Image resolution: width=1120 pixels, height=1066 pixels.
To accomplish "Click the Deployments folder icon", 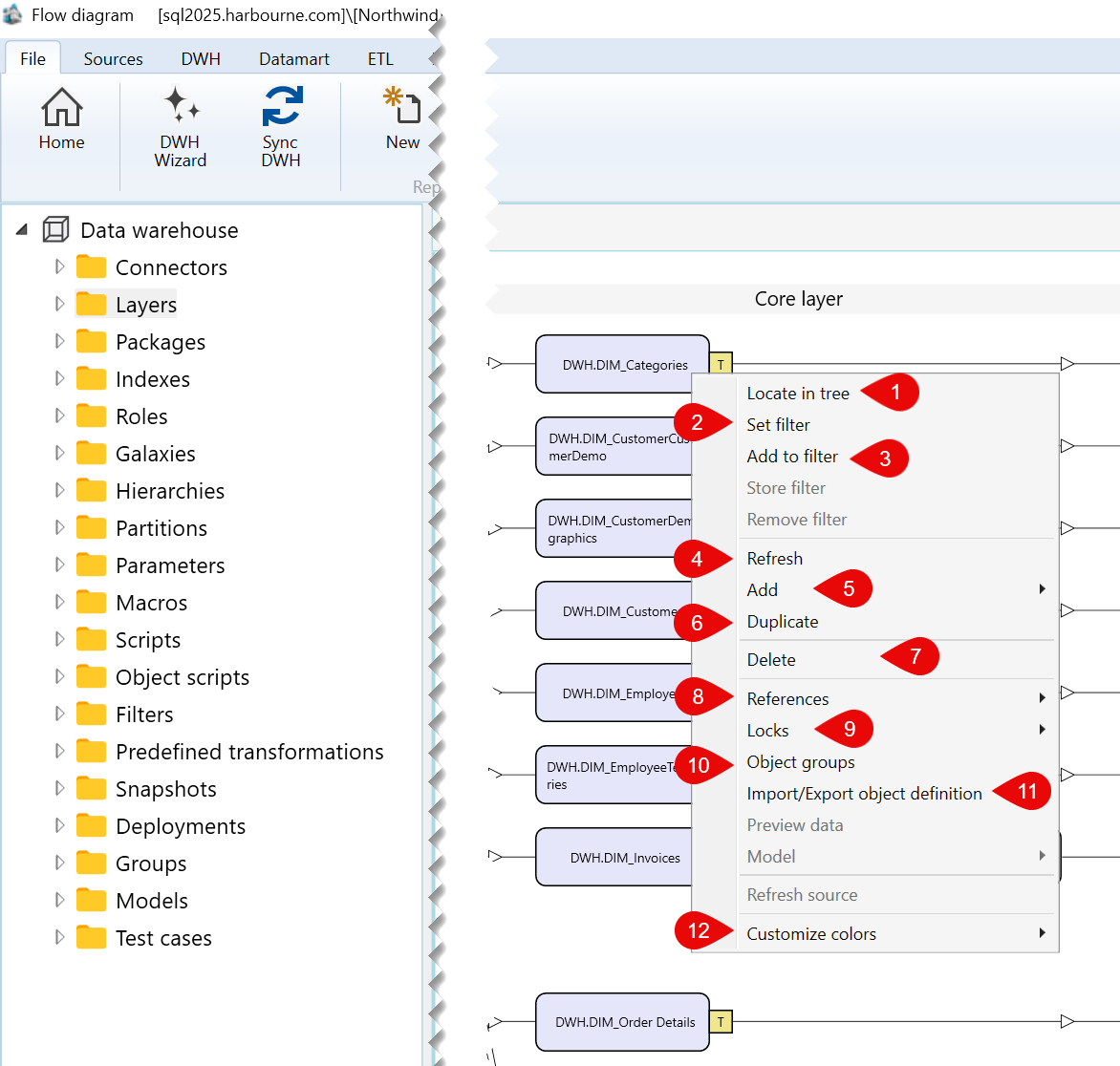I will (x=92, y=825).
